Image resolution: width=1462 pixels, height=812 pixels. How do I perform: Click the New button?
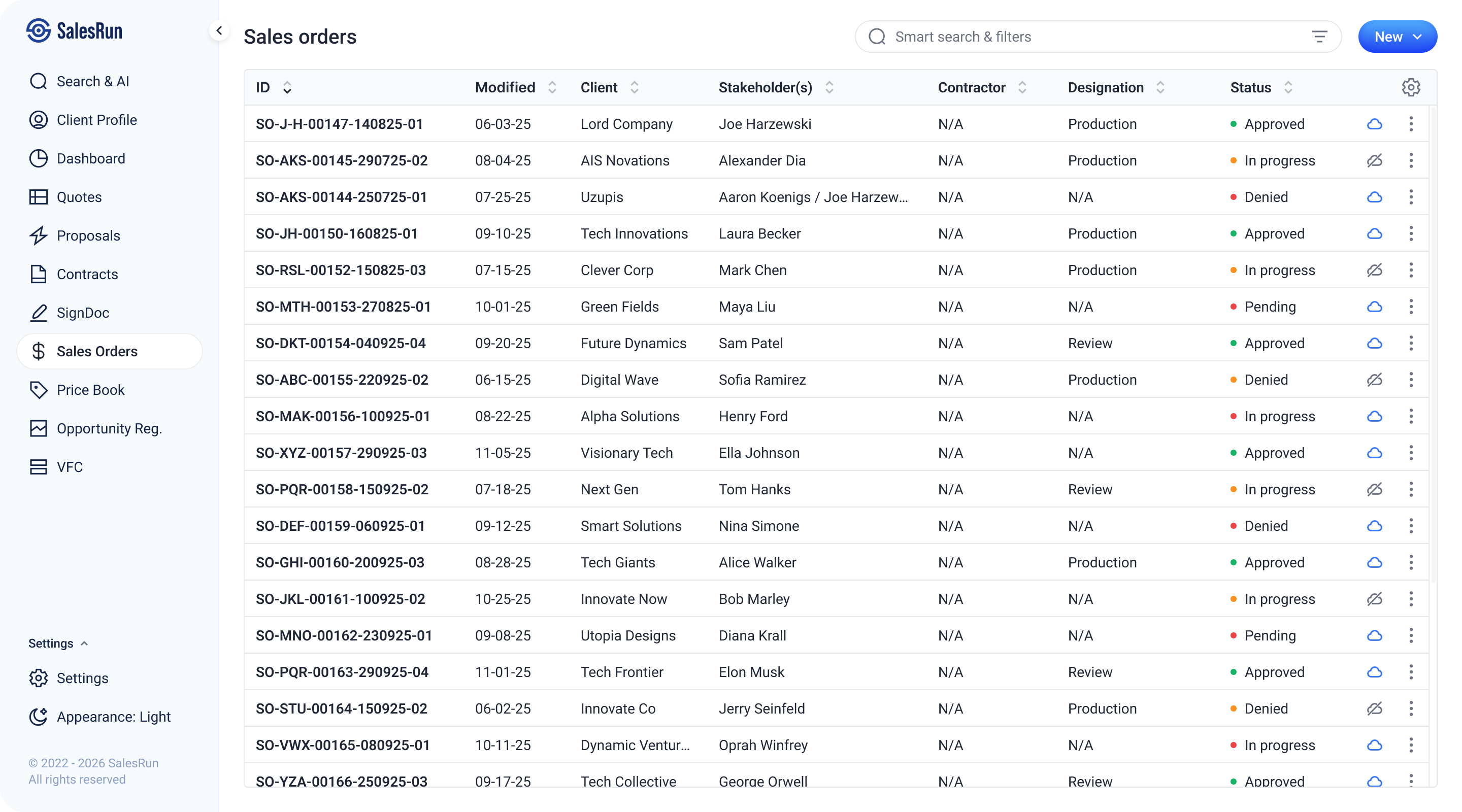pyautogui.click(x=1389, y=37)
